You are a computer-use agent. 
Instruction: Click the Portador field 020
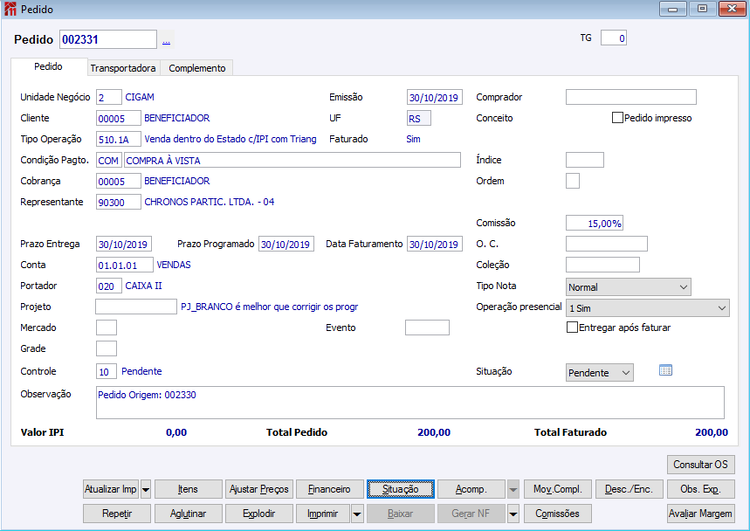click(109, 286)
